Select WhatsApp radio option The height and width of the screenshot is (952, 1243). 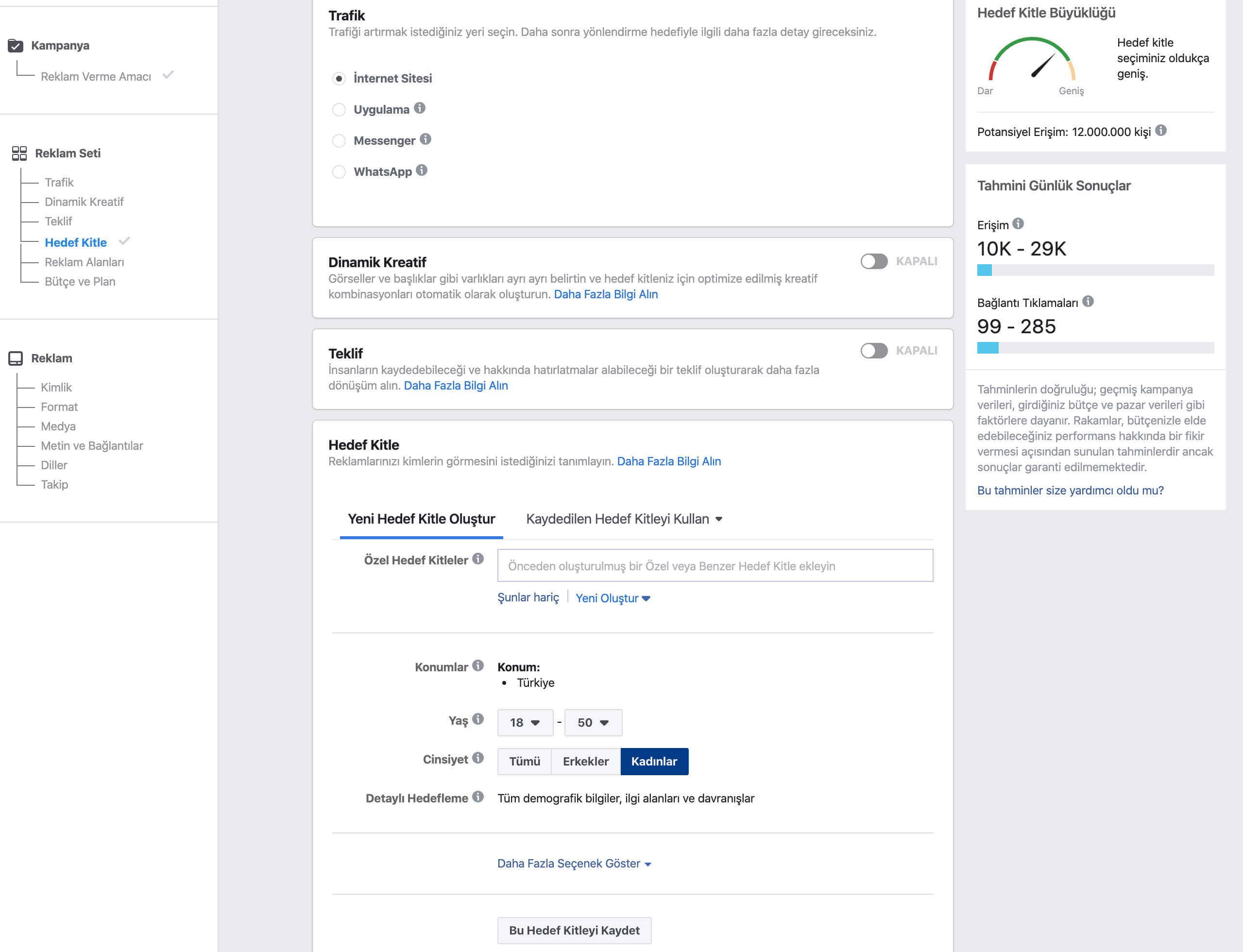339,172
